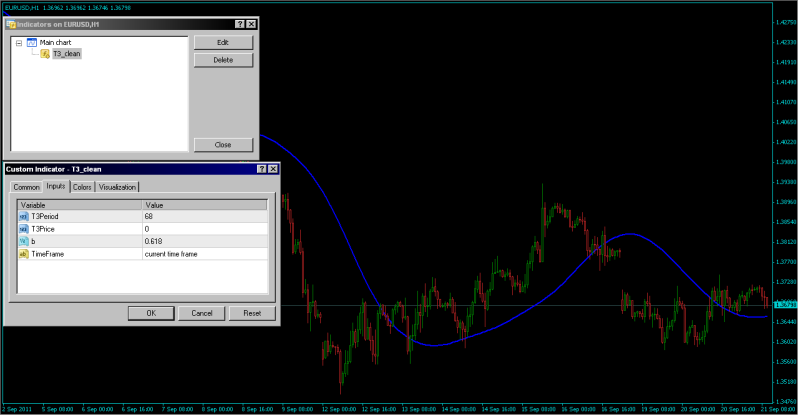Click the 12 Sep 00:00 time axis label
The width and height of the screenshot is (798, 415).
(x=339, y=409)
